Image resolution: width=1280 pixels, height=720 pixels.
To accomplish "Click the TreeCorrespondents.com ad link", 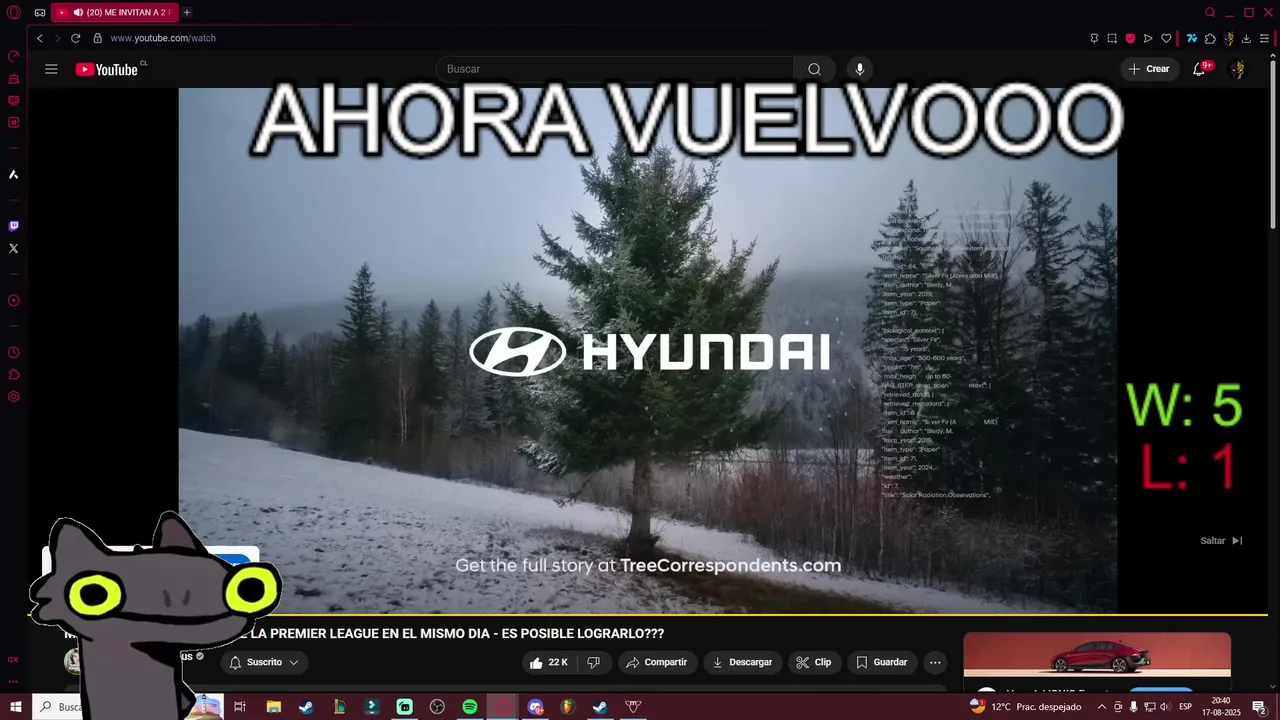I will click(730, 565).
